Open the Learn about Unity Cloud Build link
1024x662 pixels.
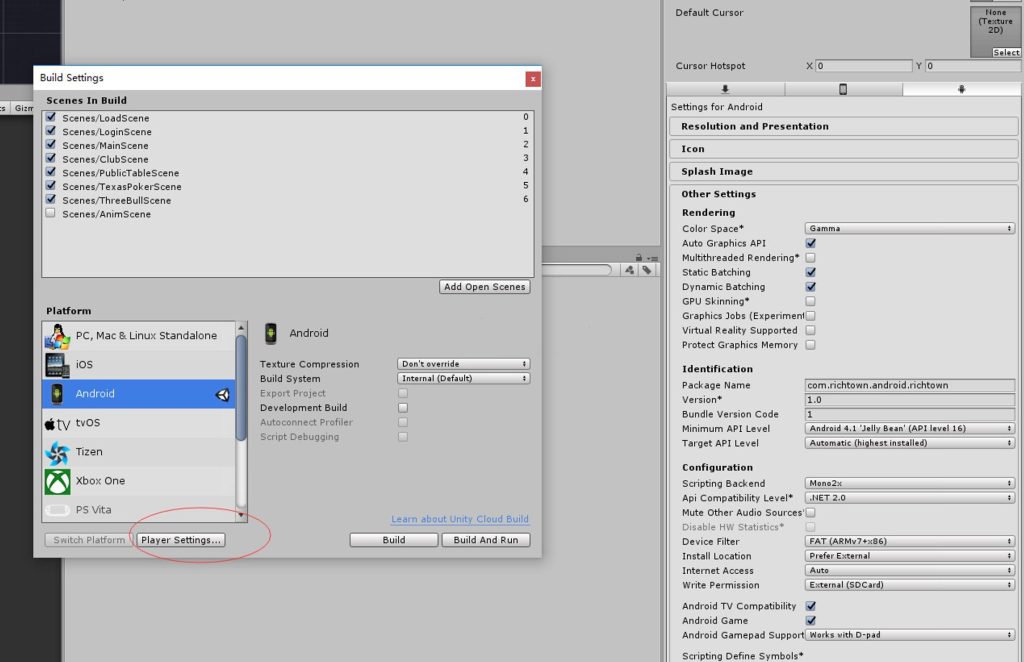coord(459,519)
